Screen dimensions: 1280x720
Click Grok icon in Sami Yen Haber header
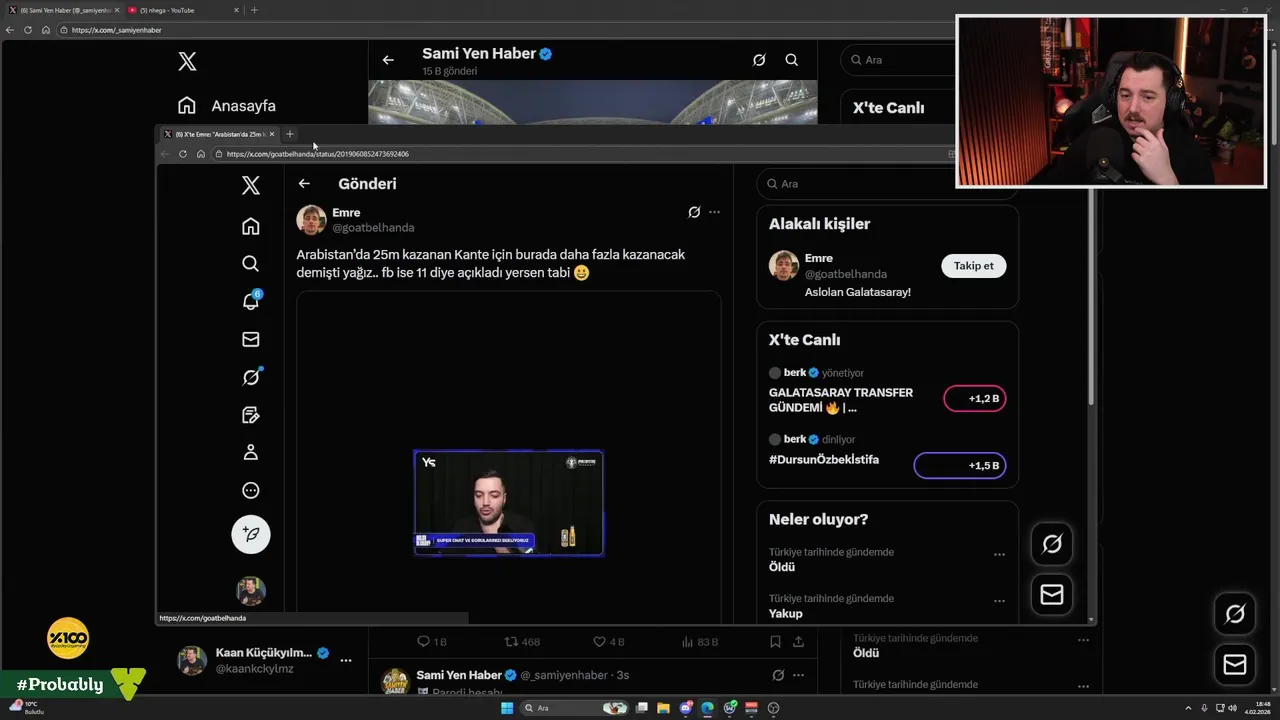[759, 60]
